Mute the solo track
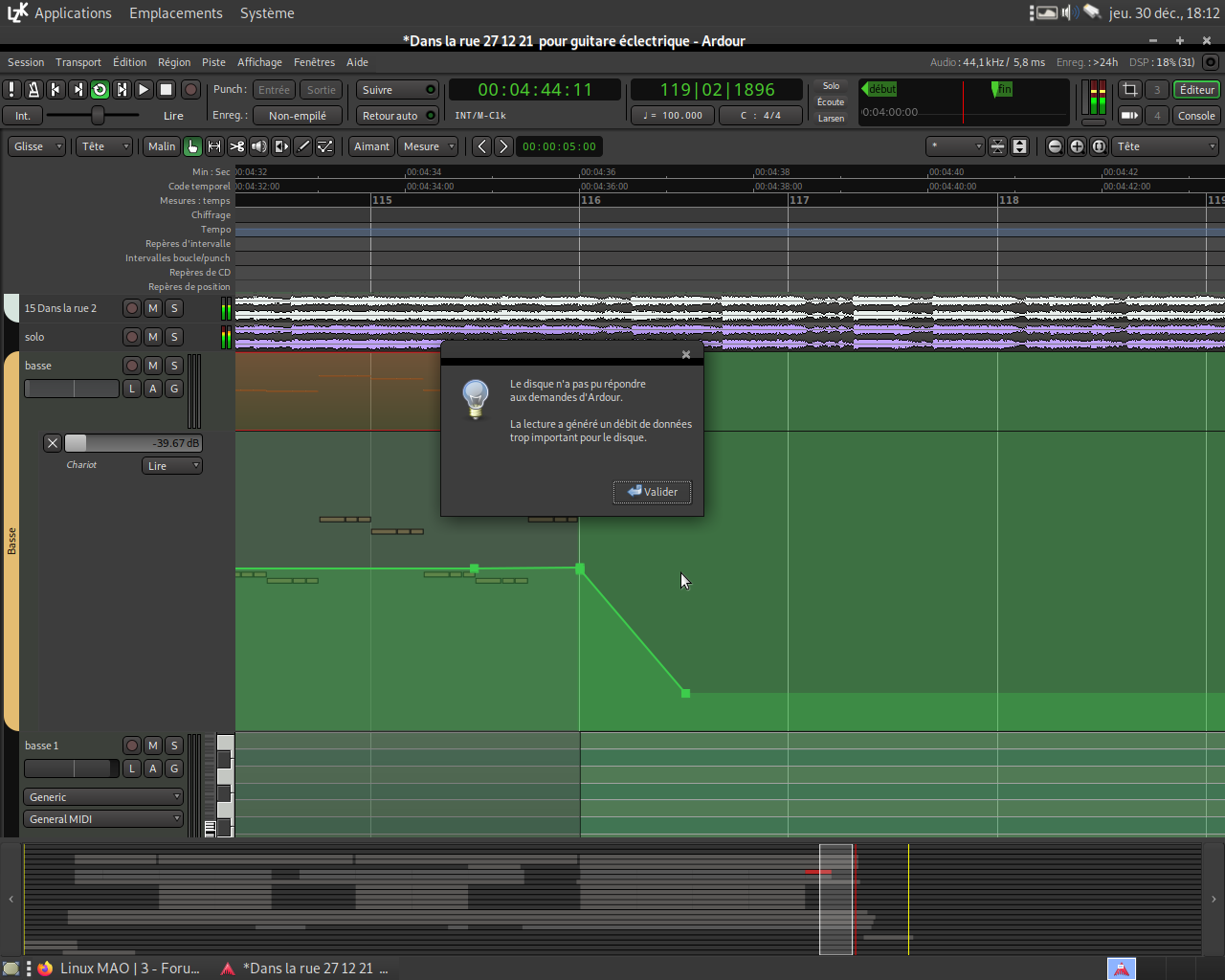The image size is (1225, 980). (x=152, y=337)
